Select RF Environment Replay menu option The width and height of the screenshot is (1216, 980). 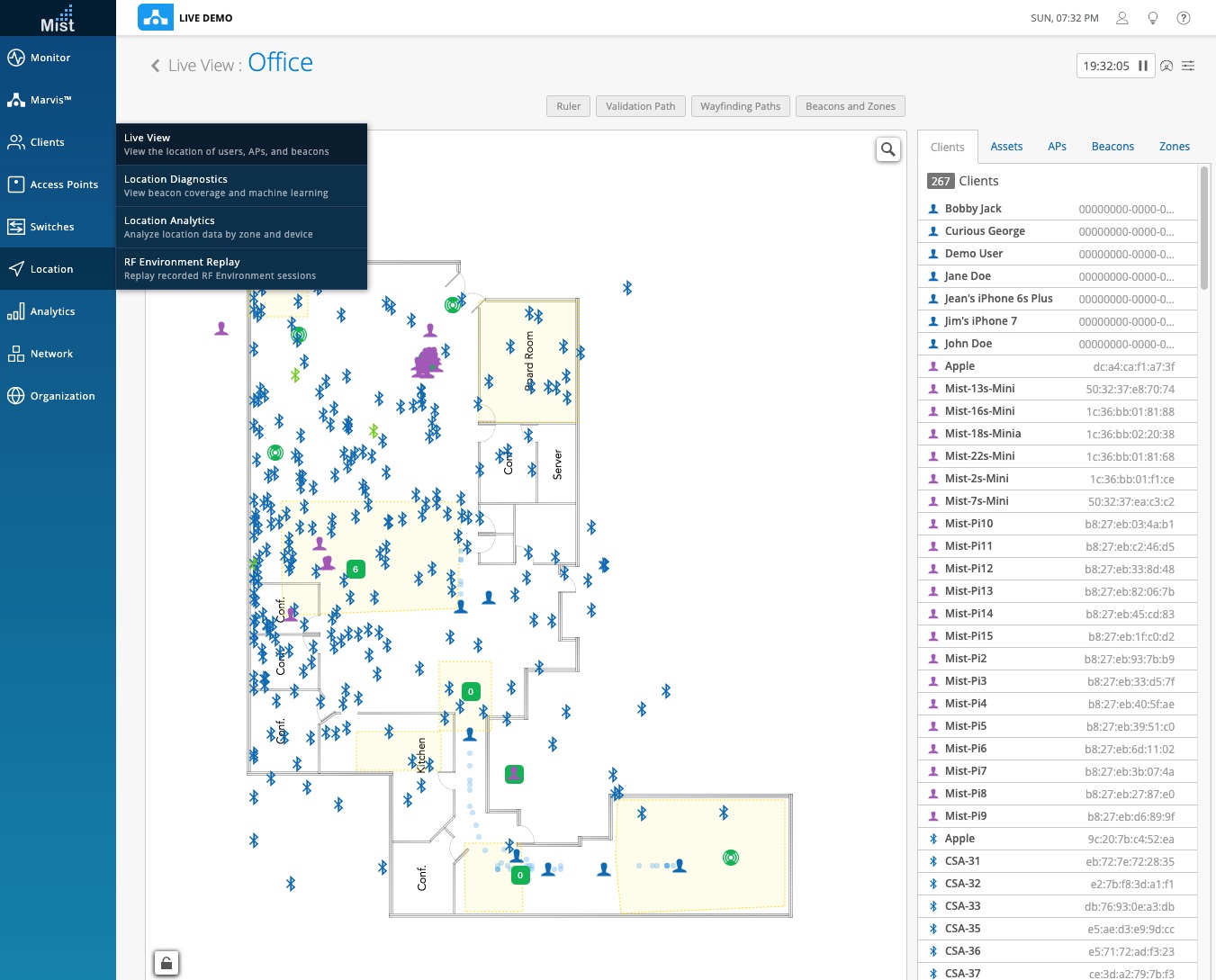[182, 267]
